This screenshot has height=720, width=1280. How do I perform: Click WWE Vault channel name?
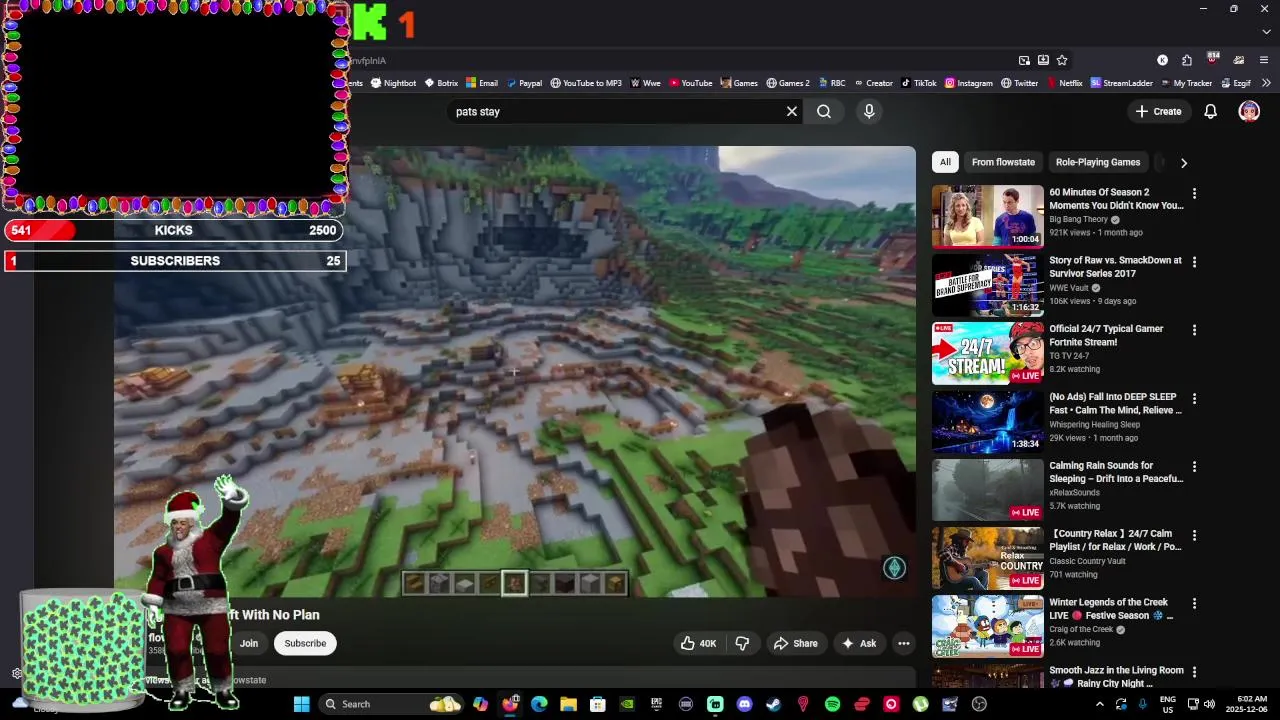click(1068, 287)
